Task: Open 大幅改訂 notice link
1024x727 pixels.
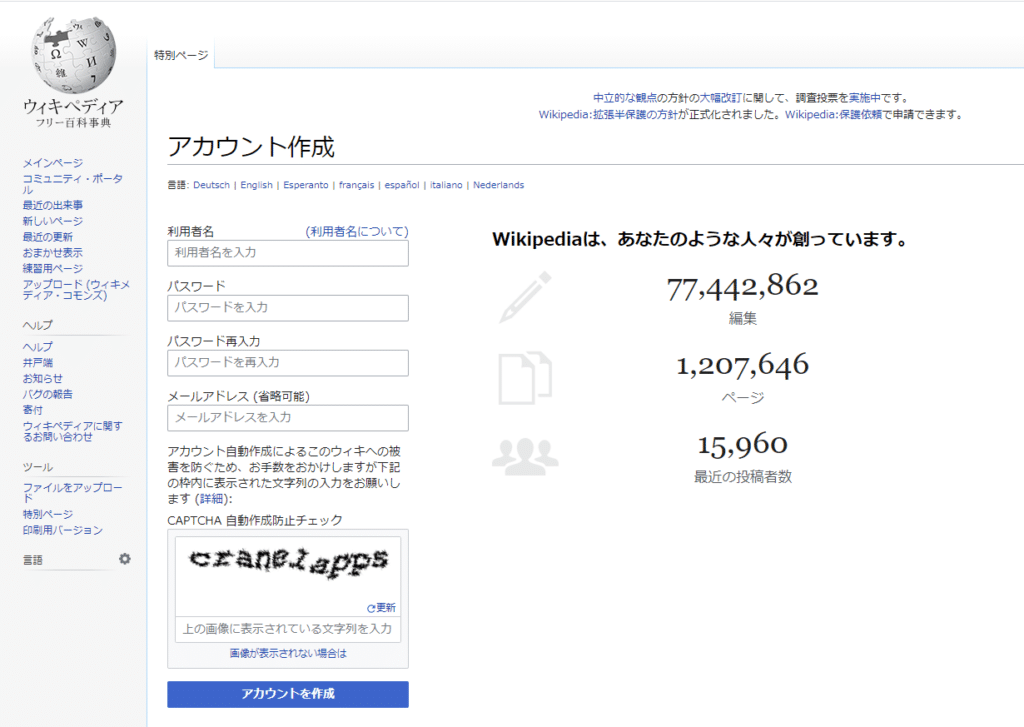Action: (721, 98)
